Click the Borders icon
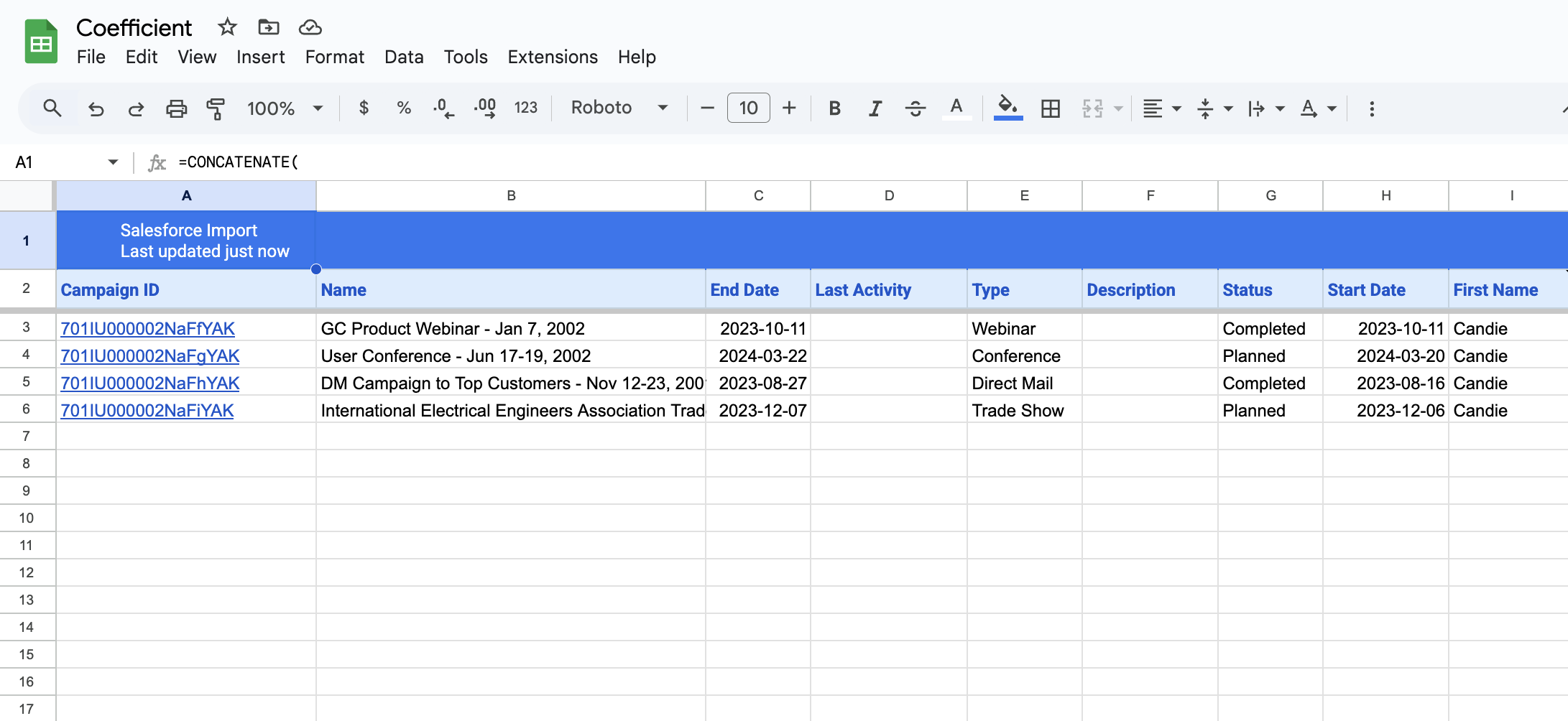 point(1051,108)
